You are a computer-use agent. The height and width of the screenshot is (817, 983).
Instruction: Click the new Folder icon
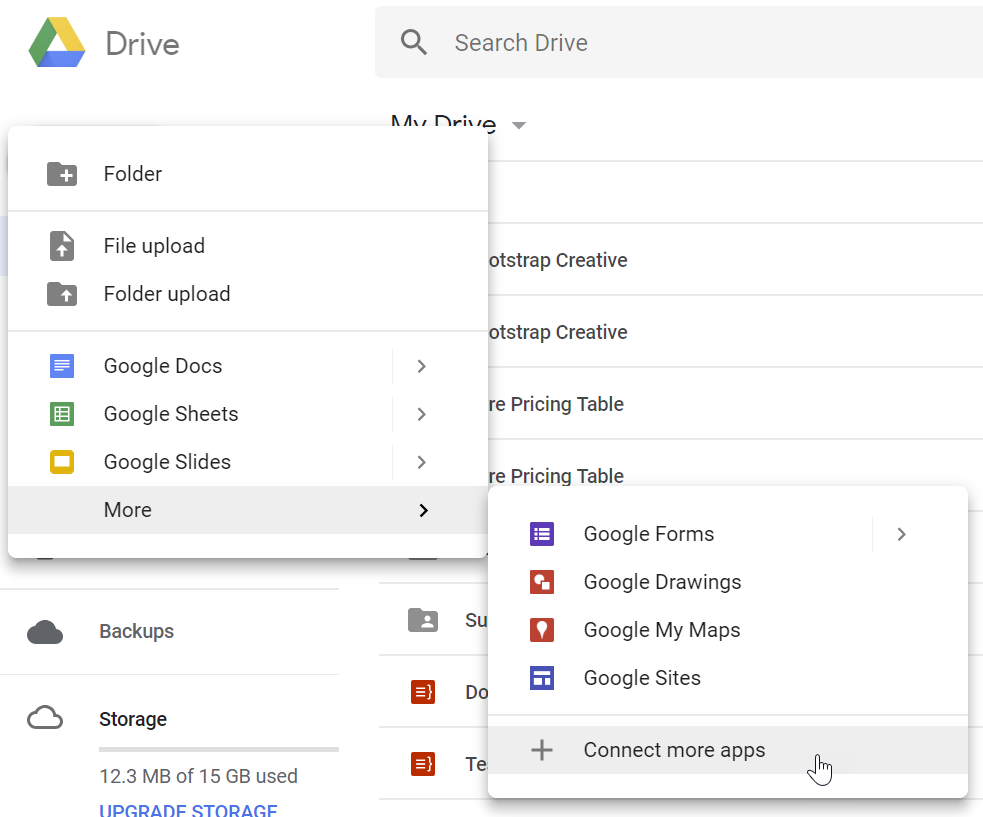point(62,174)
